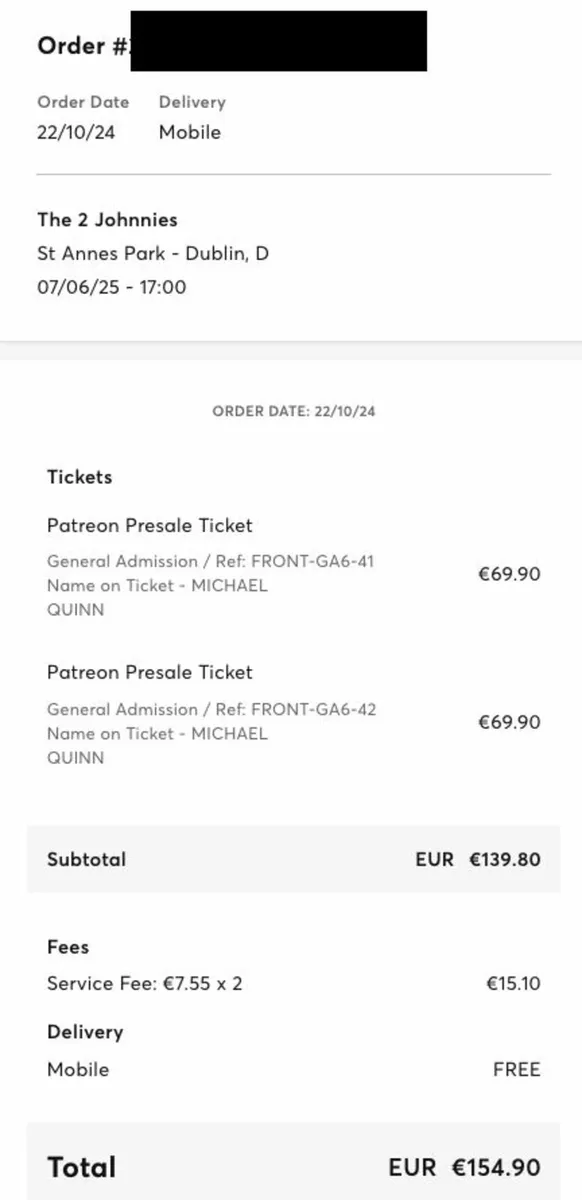Select the second Patreon Presale Ticket
582x1200 pixels.
point(150,673)
